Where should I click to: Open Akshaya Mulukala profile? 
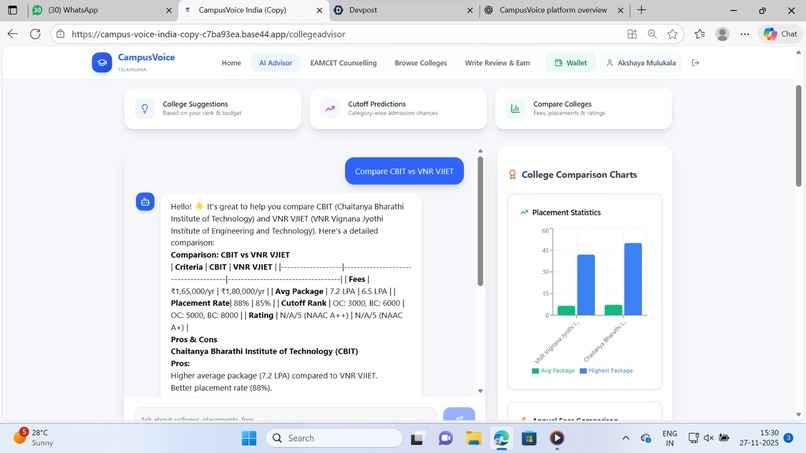(x=640, y=63)
